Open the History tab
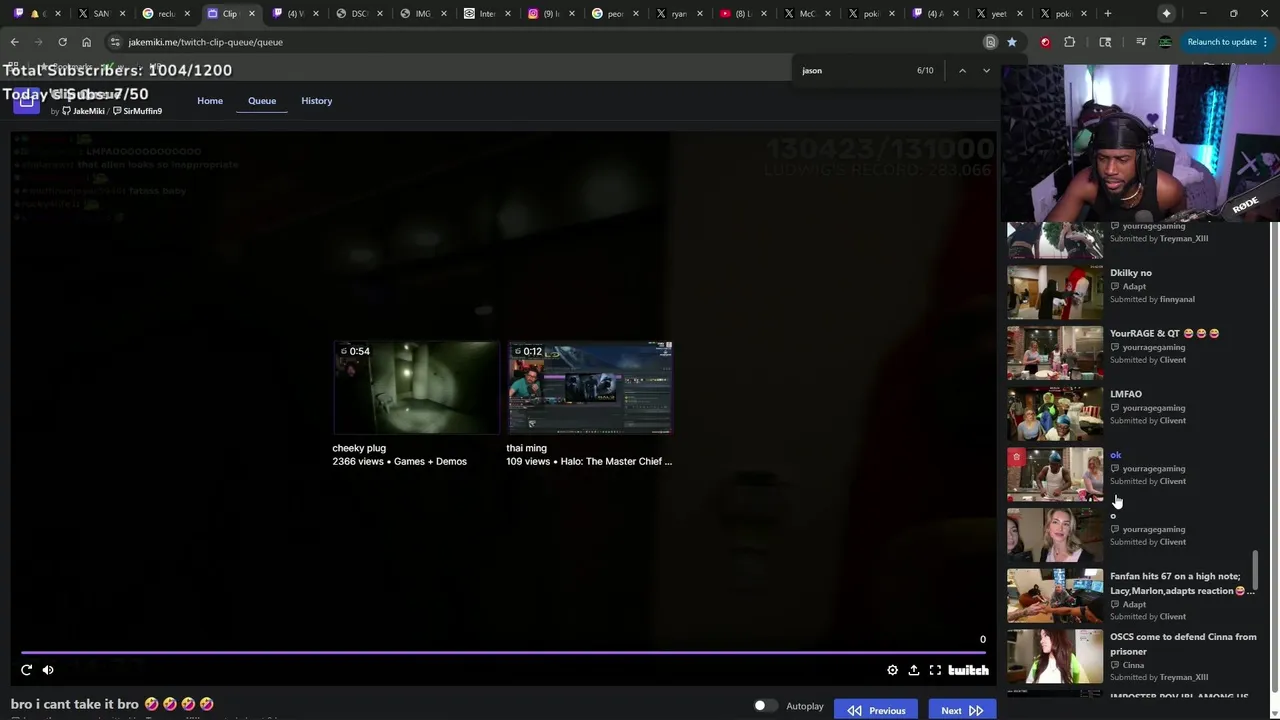Screen dimensions: 1280x720 pos(317,101)
